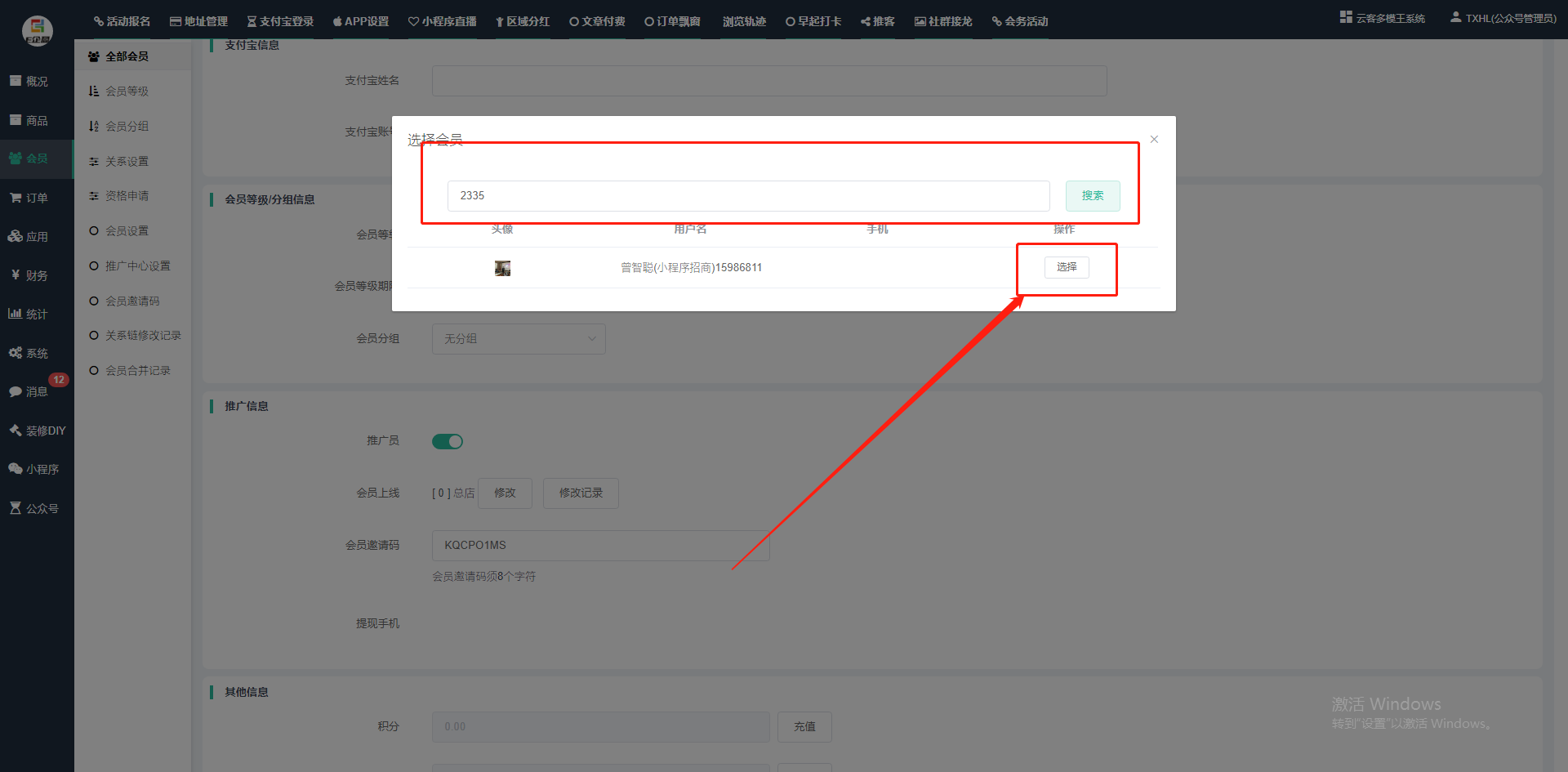
Task: Open 关系设置 in the member submenu
Action: (127, 162)
